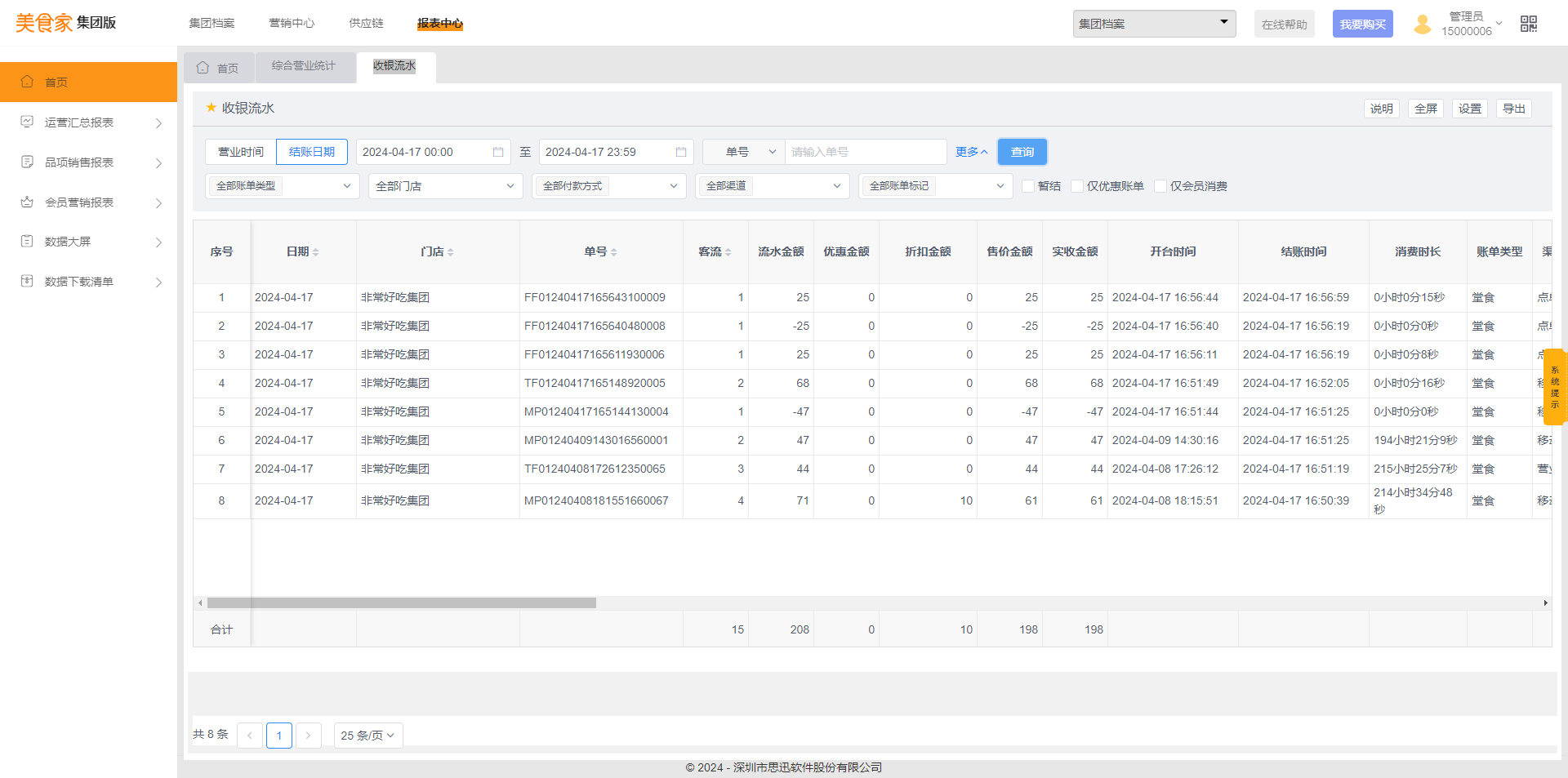
Task: Click horizontal scrollbar right arrow
Action: 1545,603
